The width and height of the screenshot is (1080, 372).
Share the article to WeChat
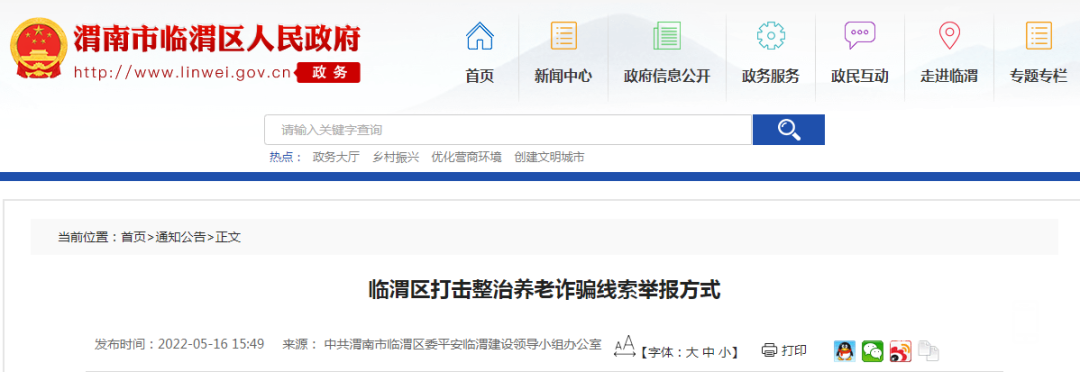pyautogui.click(x=873, y=351)
